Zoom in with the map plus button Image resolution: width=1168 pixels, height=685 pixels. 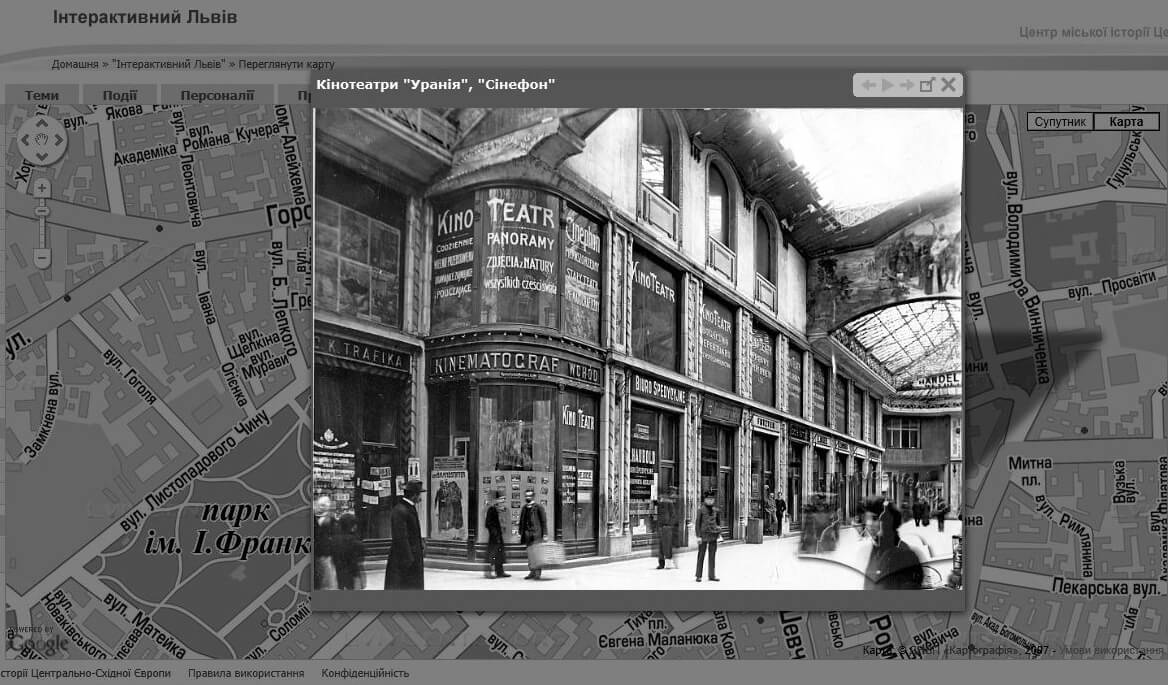click(x=42, y=188)
